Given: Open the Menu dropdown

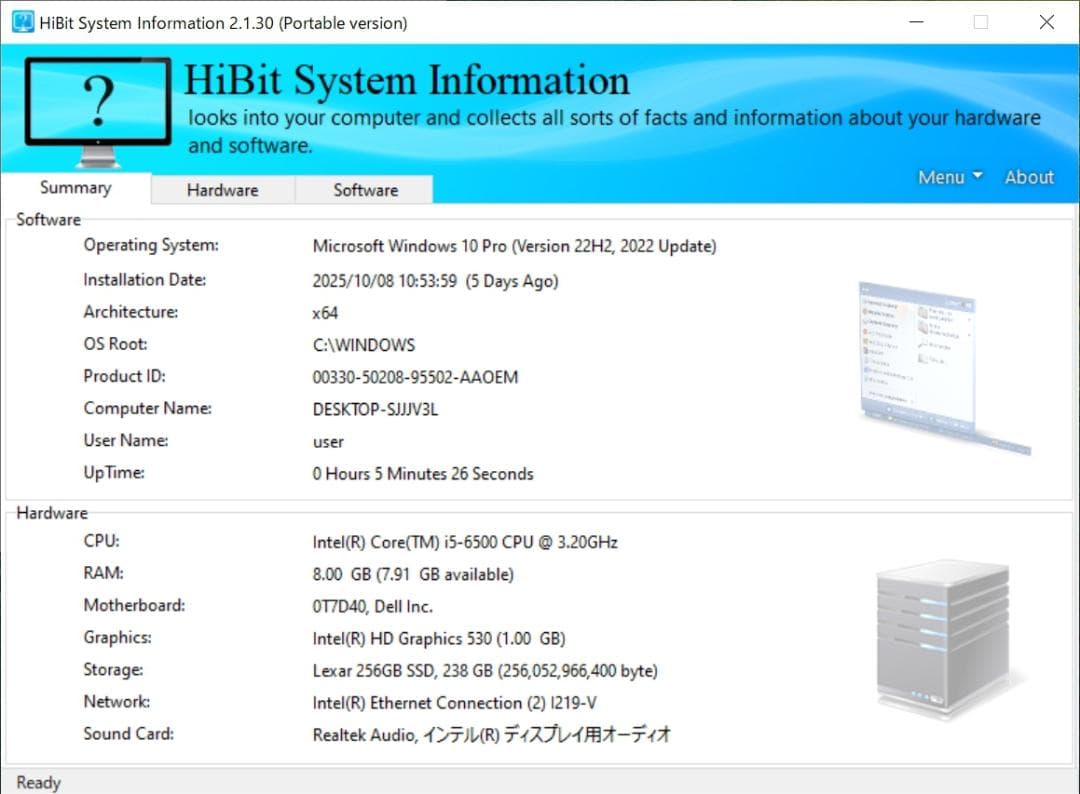Looking at the screenshot, I should tap(941, 176).
